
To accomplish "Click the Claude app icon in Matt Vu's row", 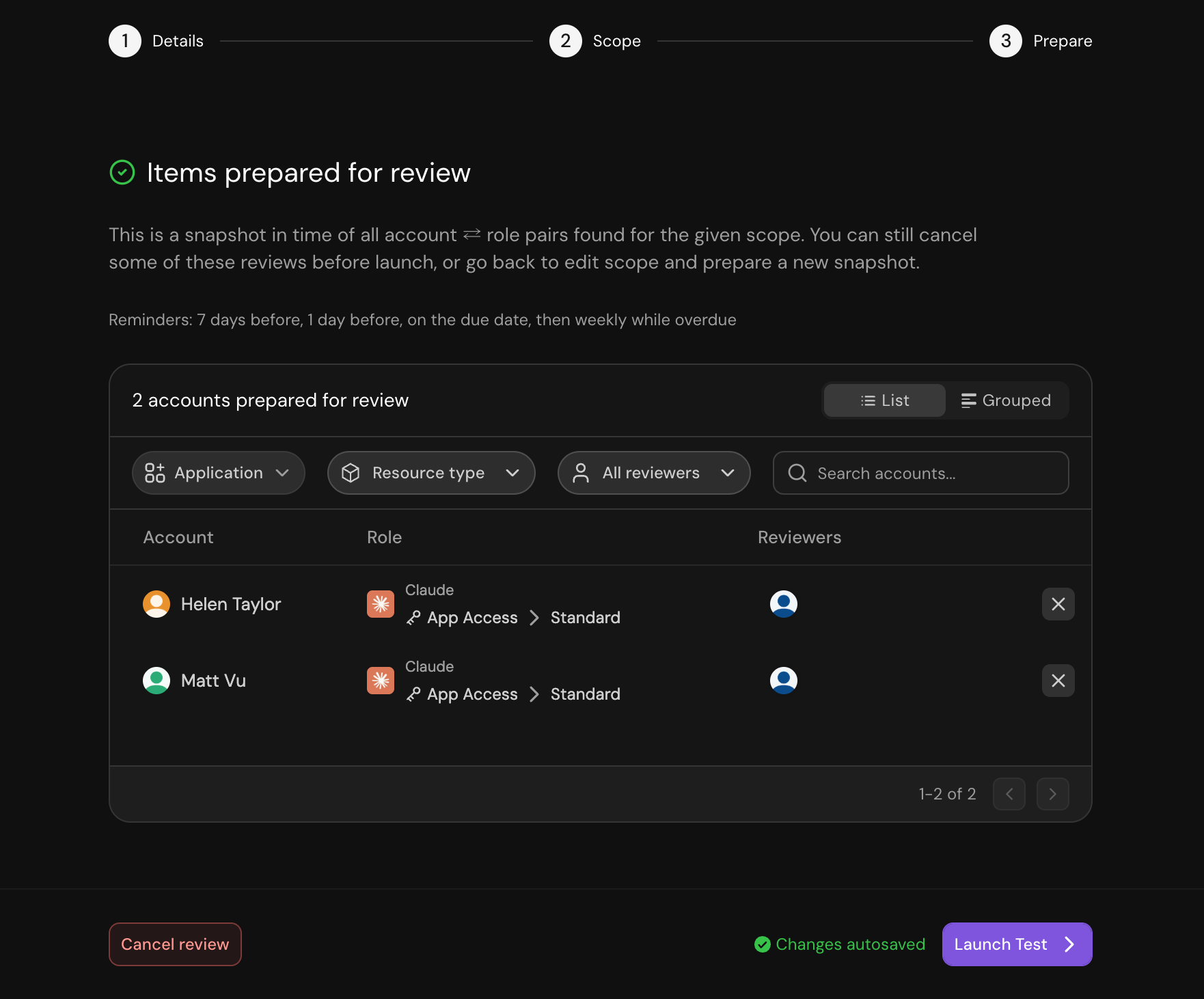I will coord(381,681).
